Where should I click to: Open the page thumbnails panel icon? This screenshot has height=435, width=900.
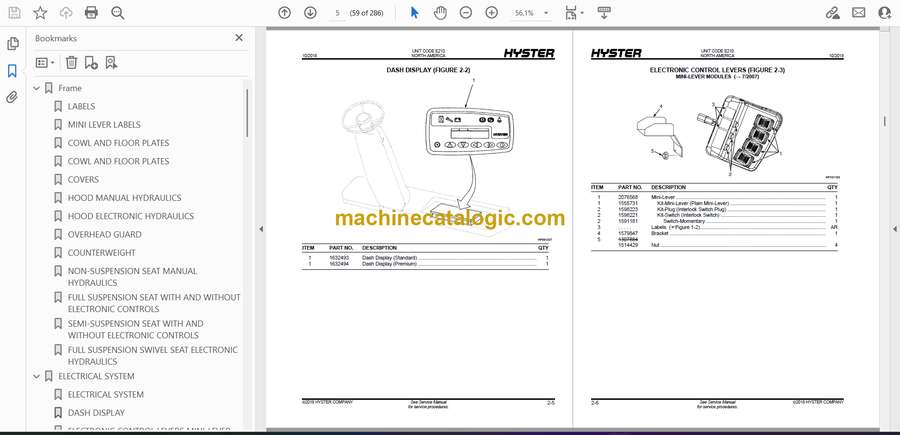coord(12,44)
